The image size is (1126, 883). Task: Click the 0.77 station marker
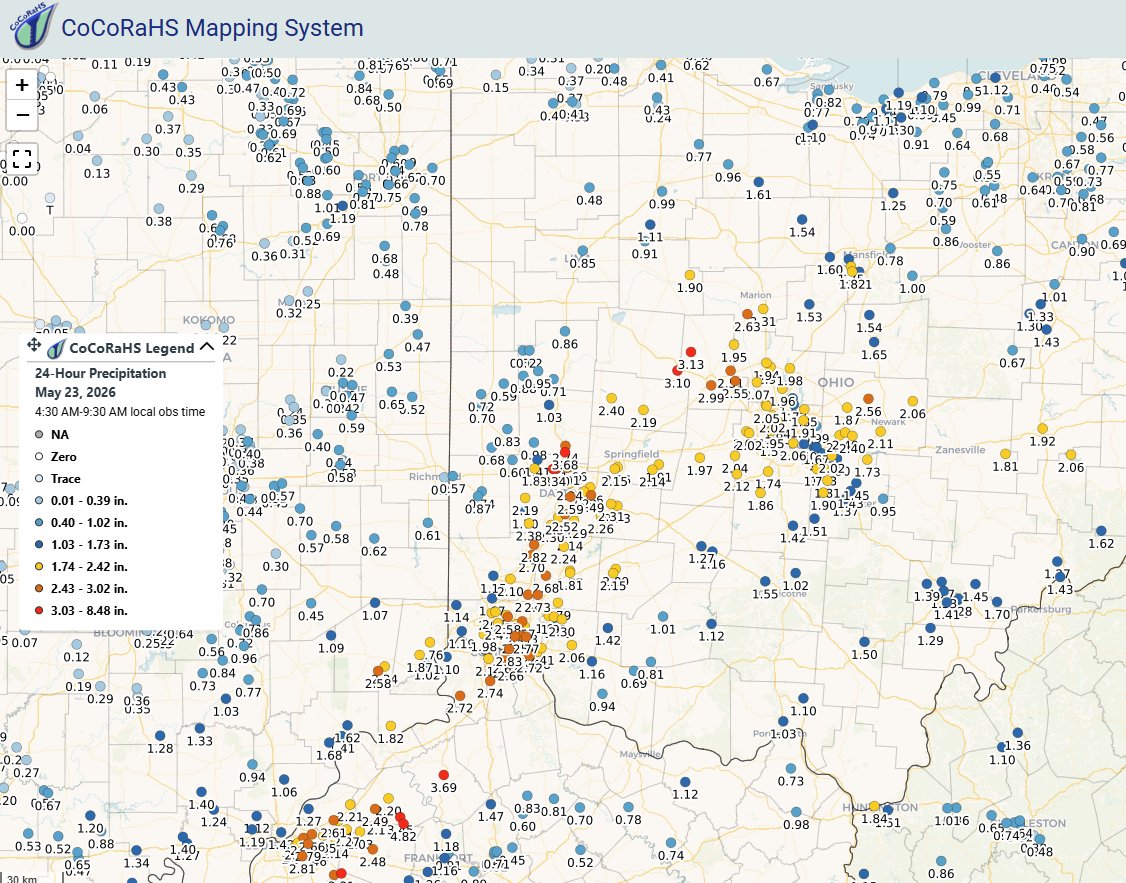(699, 144)
